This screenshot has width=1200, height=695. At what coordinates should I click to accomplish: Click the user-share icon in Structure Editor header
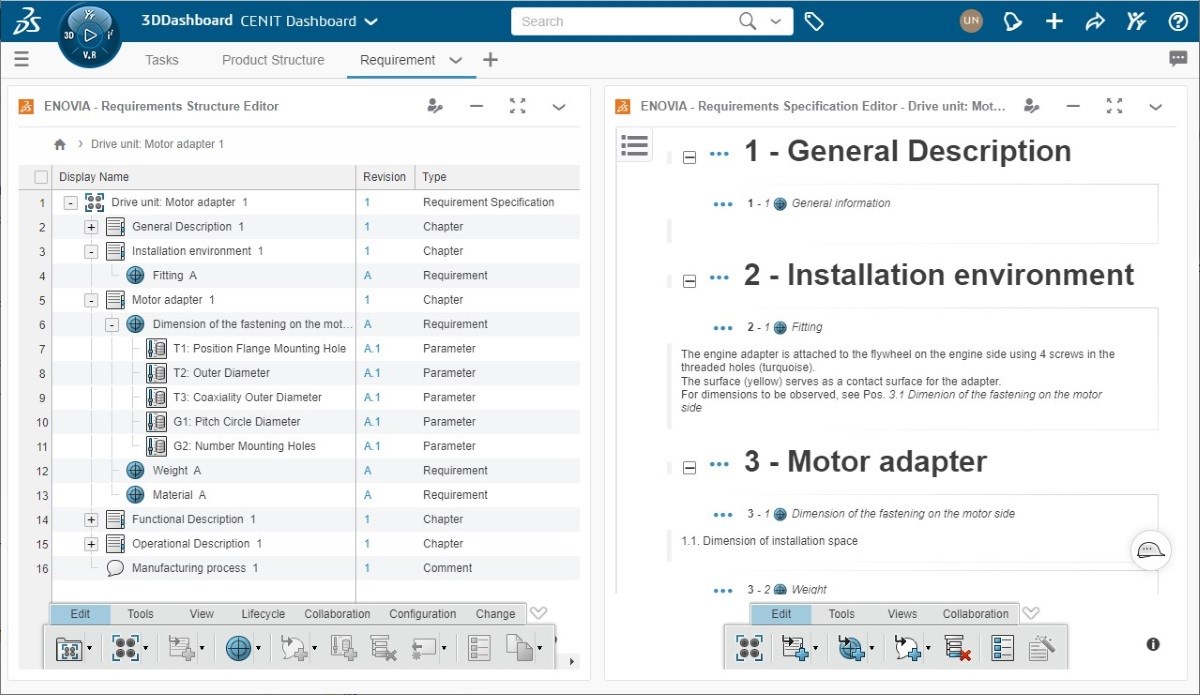coord(435,106)
